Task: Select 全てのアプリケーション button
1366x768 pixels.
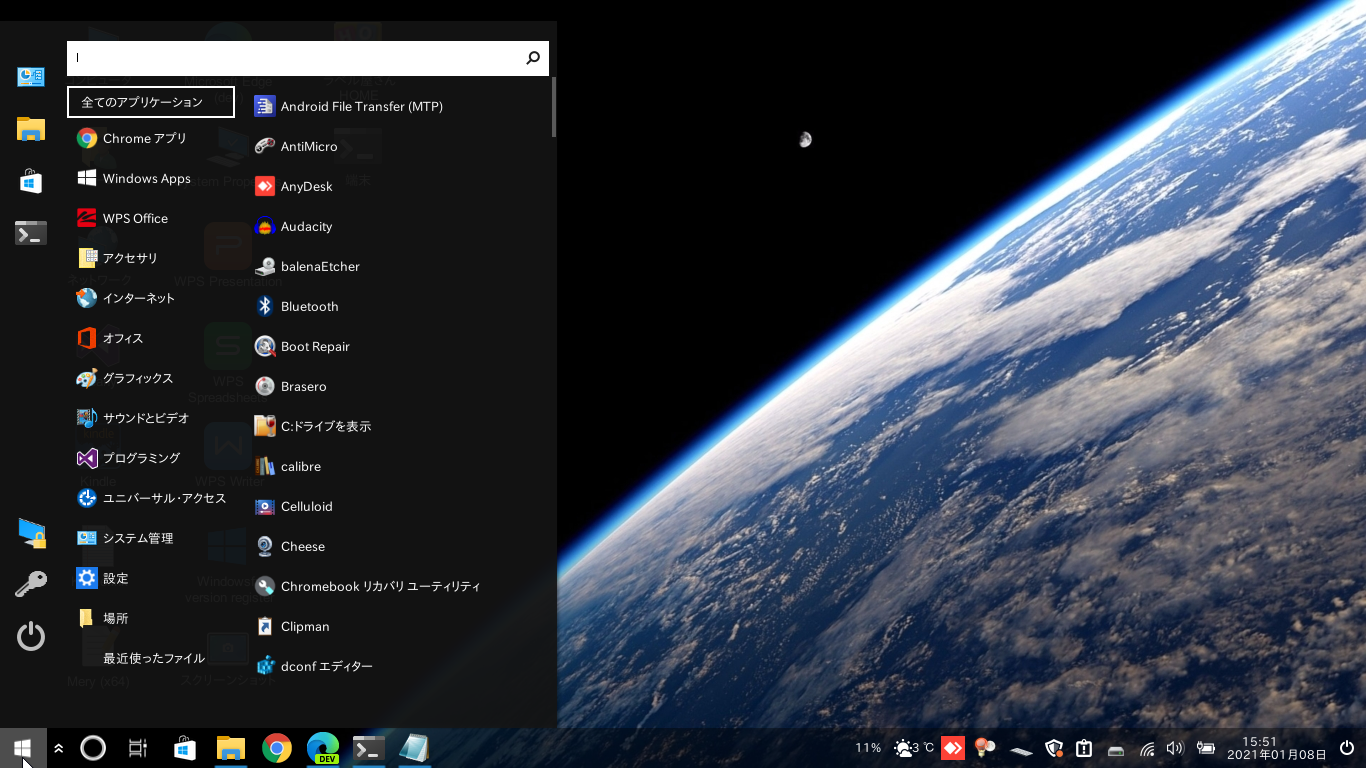Action: (x=151, y=102)
